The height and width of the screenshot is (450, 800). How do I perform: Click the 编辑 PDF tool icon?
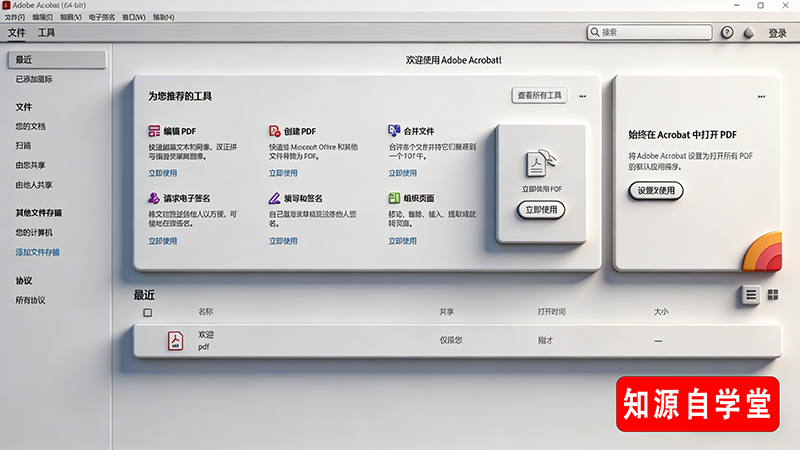(x=155, y=131)
